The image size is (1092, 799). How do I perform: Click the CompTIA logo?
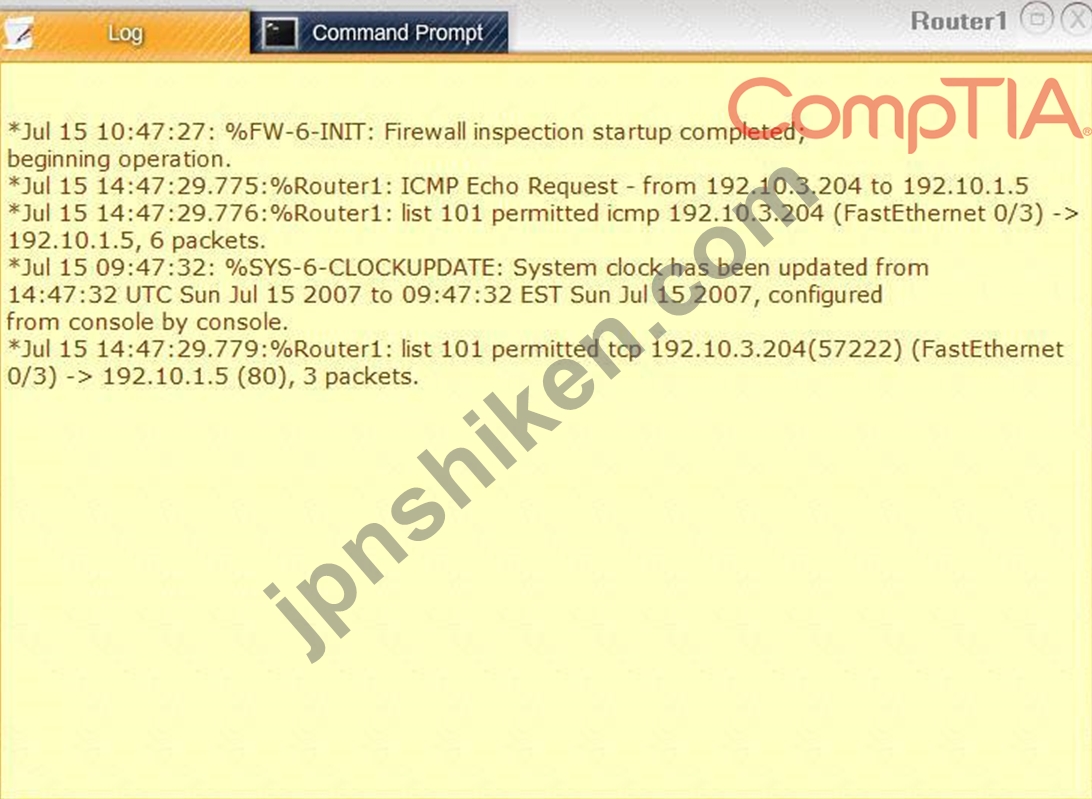point(908,112)
